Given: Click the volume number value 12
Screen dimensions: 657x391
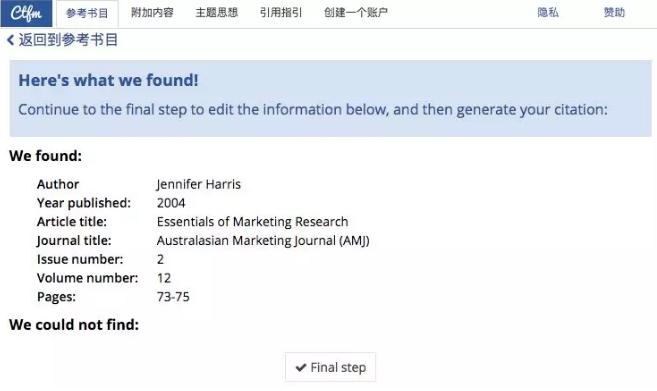Looking at the screenshot, I should click(164, 278).
